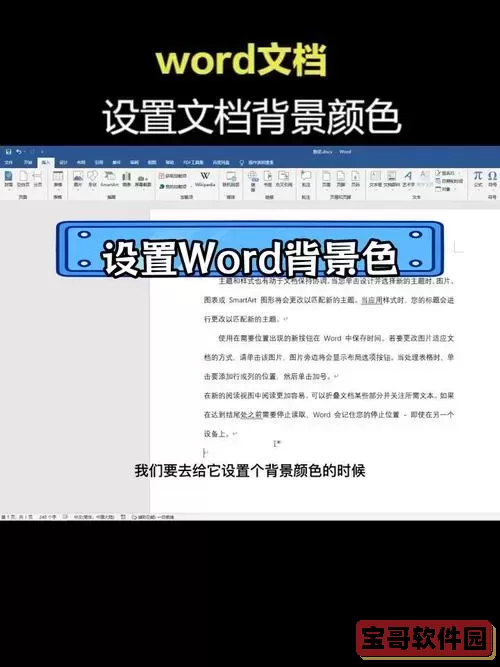Insert a blank page (空白页)
The width and height of the screenshot is (500, 667).
click(x=23, y=179)
